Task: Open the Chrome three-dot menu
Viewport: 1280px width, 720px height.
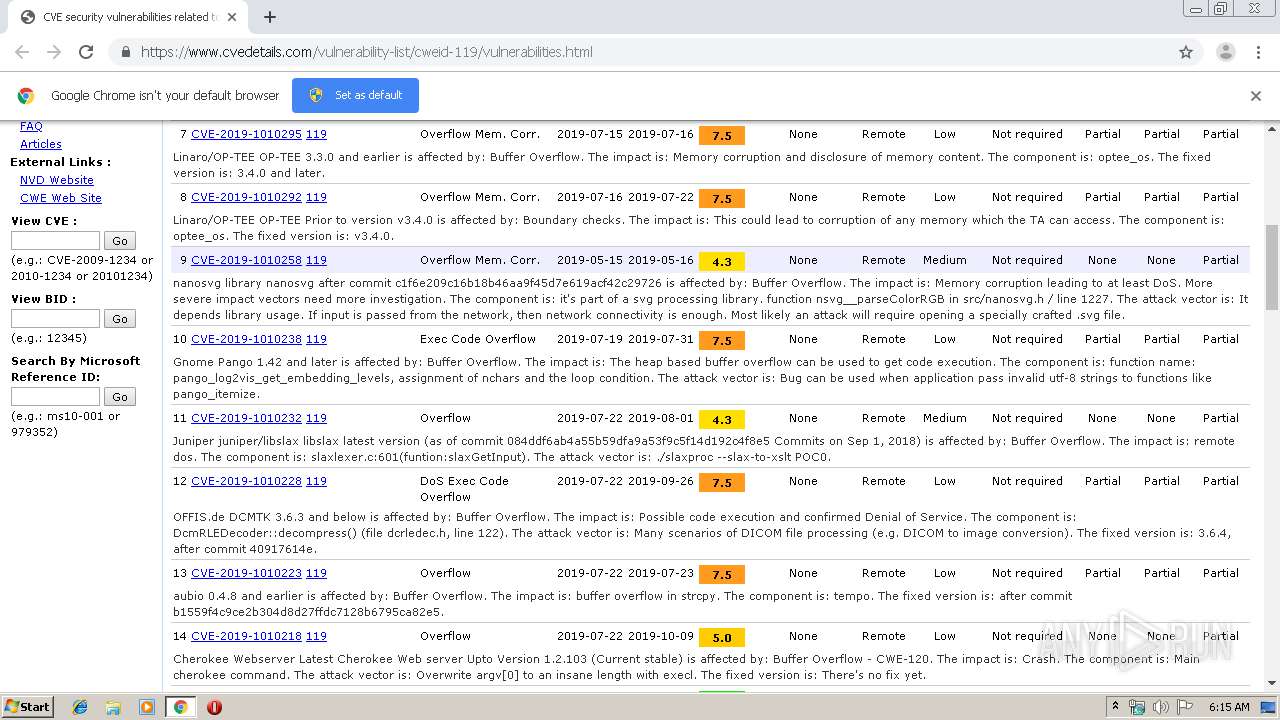Action: coord(1258,52)
